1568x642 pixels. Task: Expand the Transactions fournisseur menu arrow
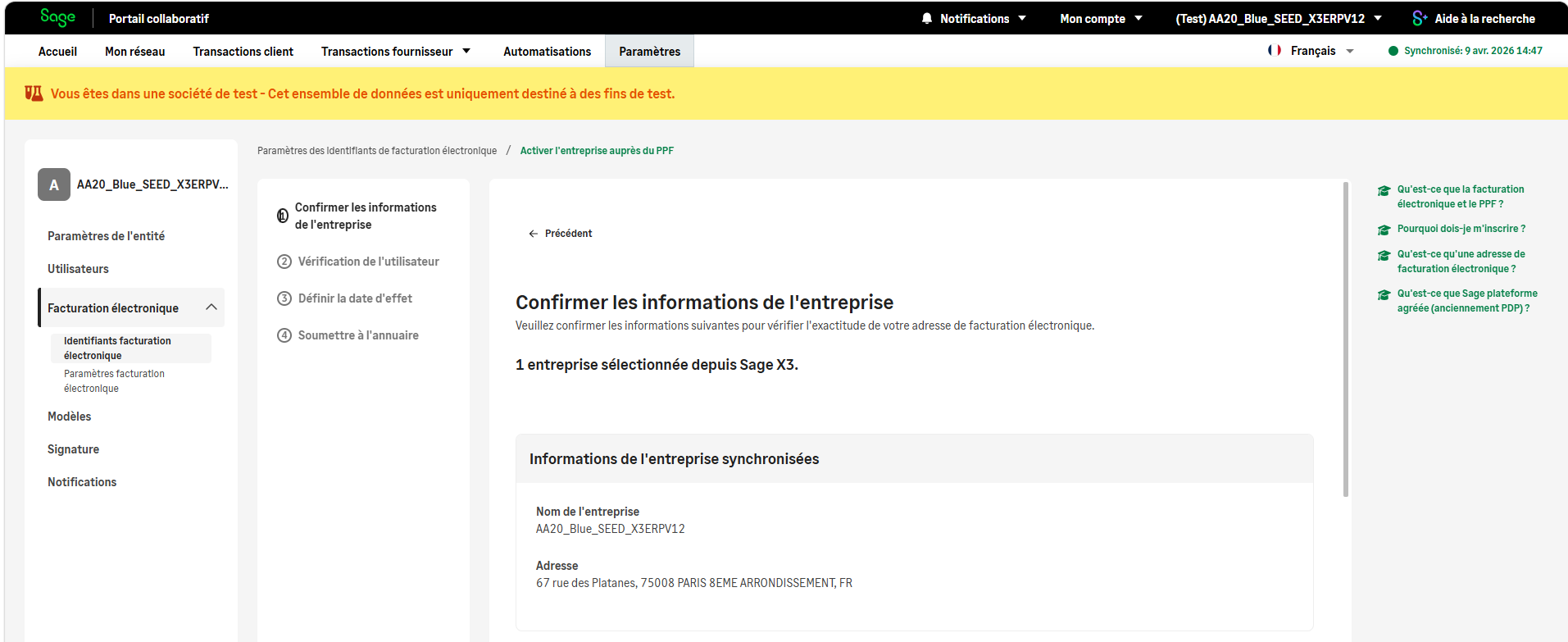(x=466, y=51)
